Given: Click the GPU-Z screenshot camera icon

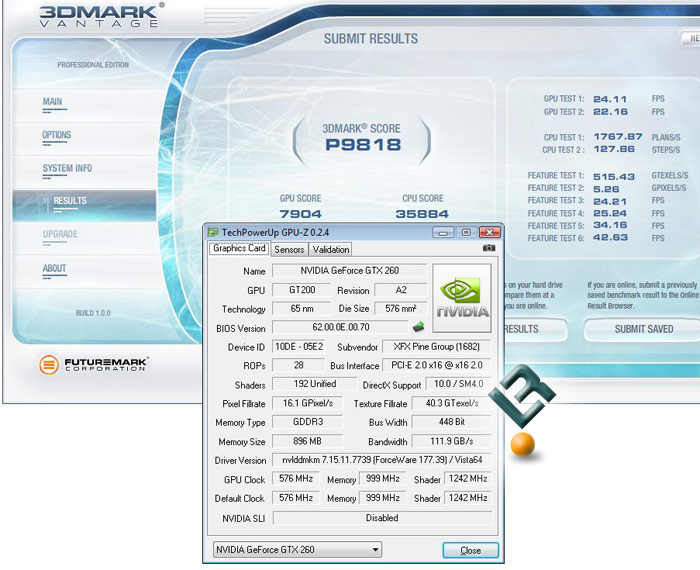Looking at the screenshot, I should pyautogui.click(x=489, y=248).
